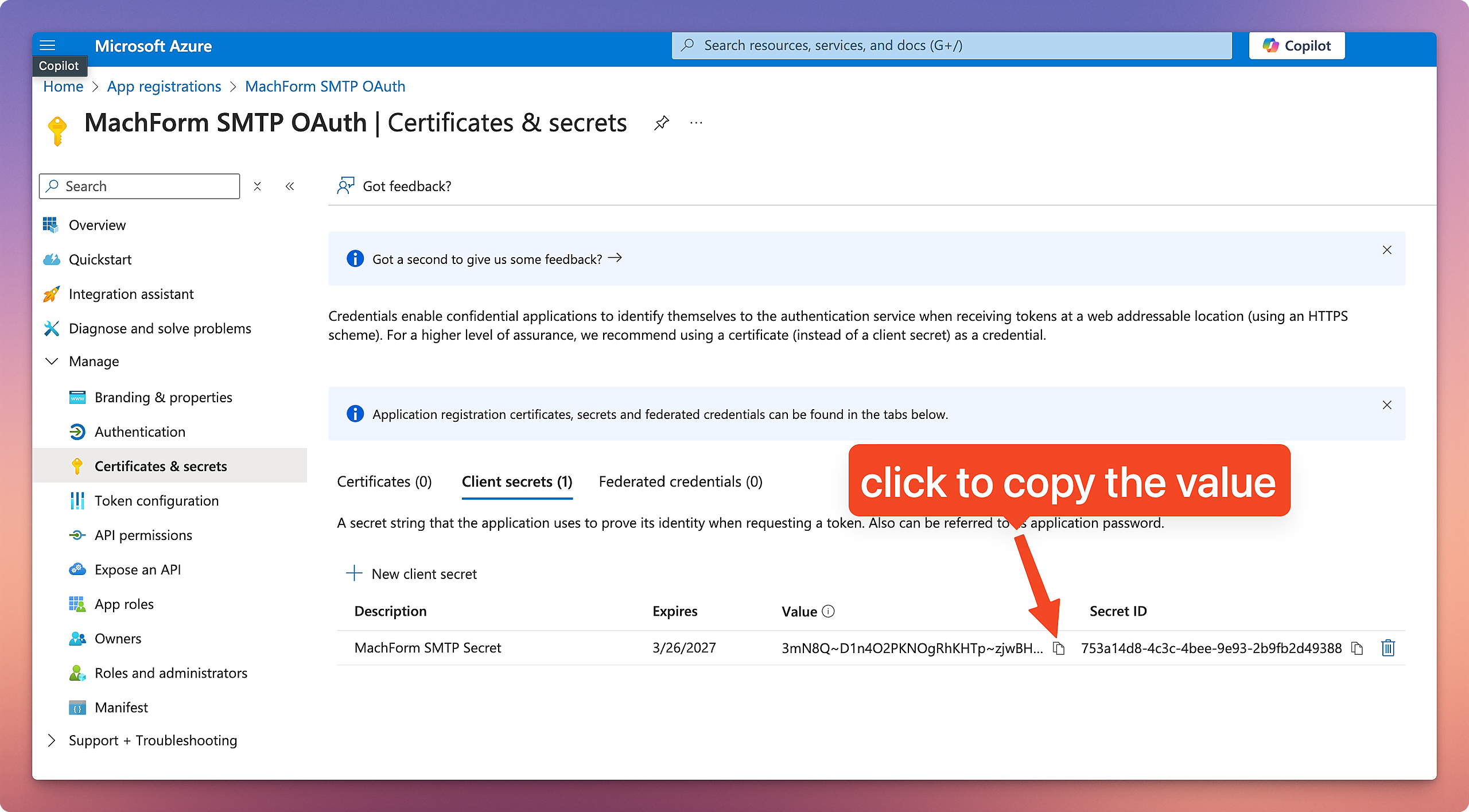View the Owners page
This screenshot has height=812, width=1469.
118,638
